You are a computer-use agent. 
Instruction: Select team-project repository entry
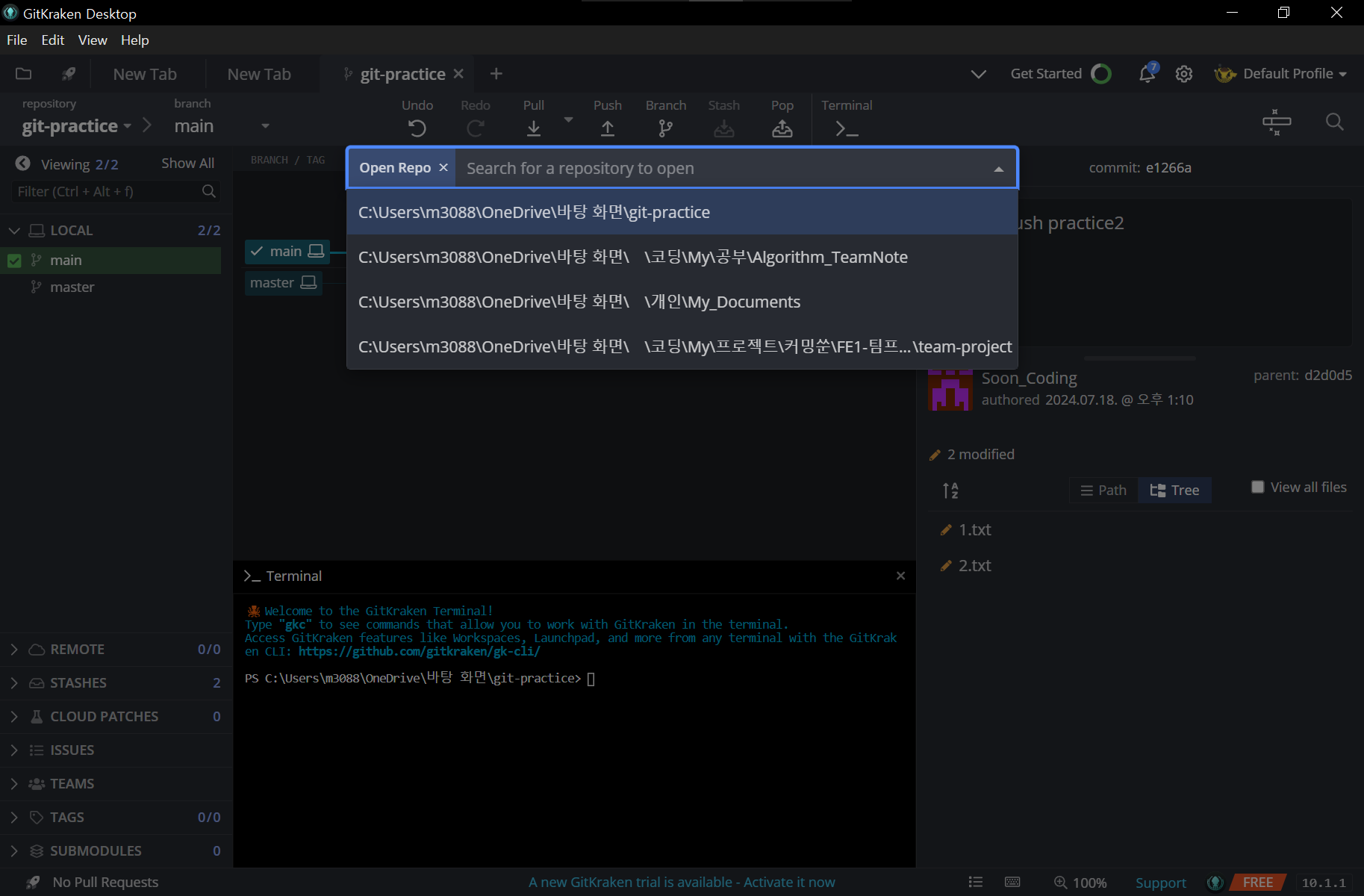click(x=682, y=346)
